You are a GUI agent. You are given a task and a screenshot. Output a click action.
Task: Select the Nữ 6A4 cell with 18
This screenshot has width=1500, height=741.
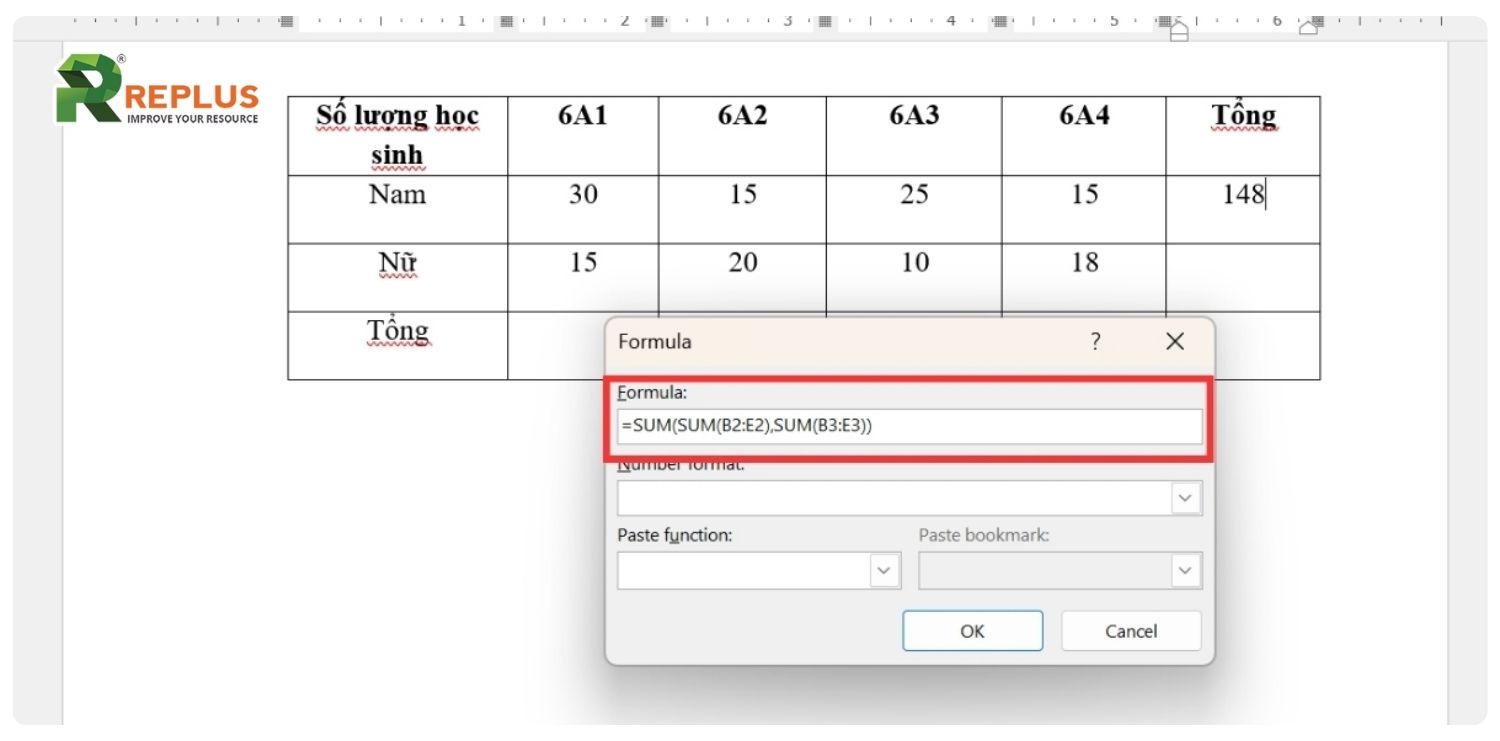[1084, 277]
